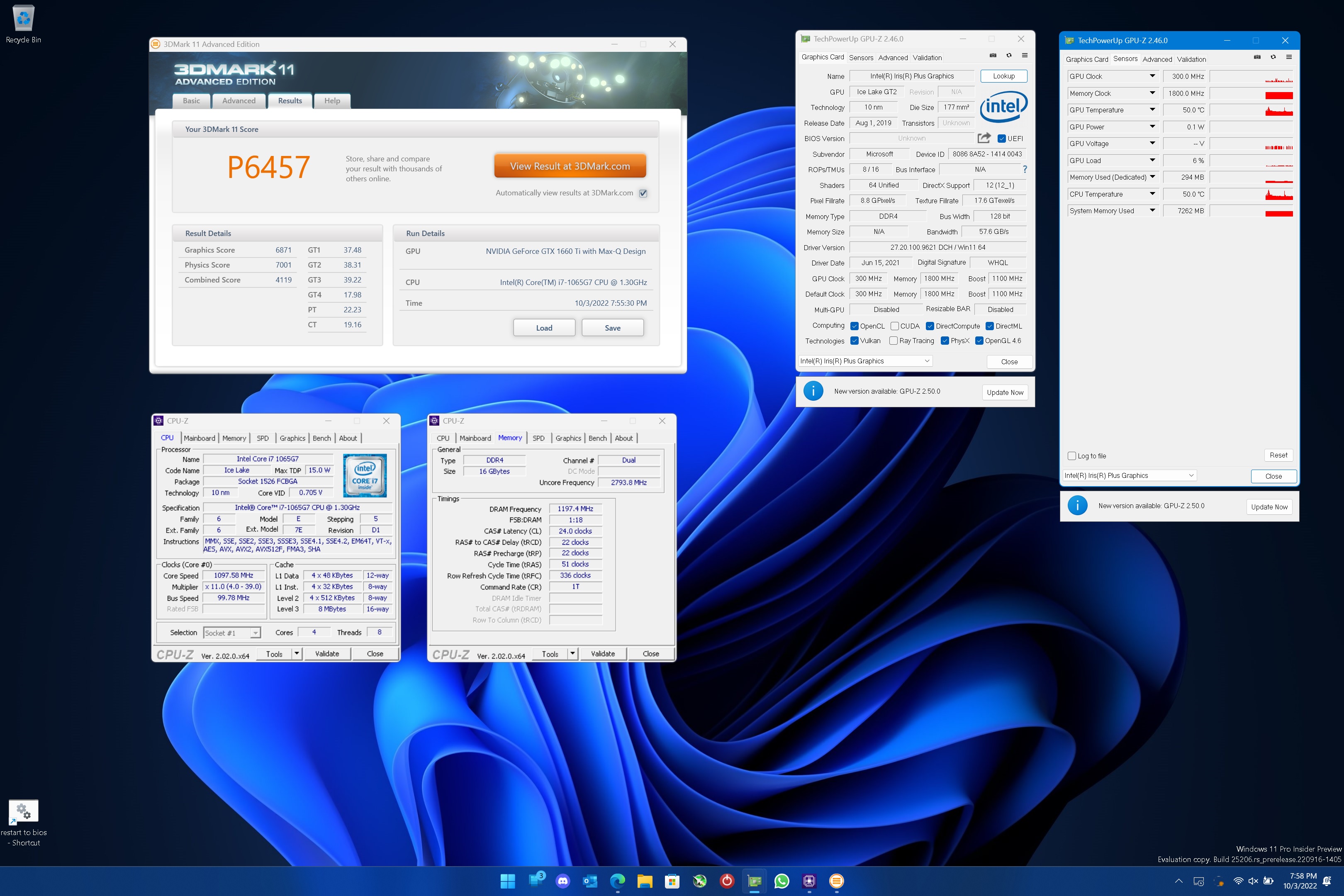Click Validate in the CPU-Z CPU window

click(x=327, y=653)
